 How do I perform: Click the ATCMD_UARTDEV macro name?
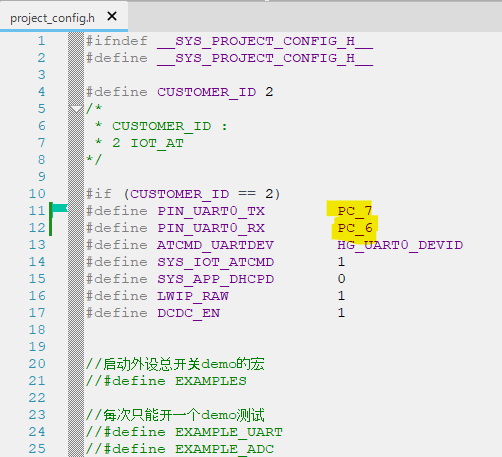click(215, 245)
